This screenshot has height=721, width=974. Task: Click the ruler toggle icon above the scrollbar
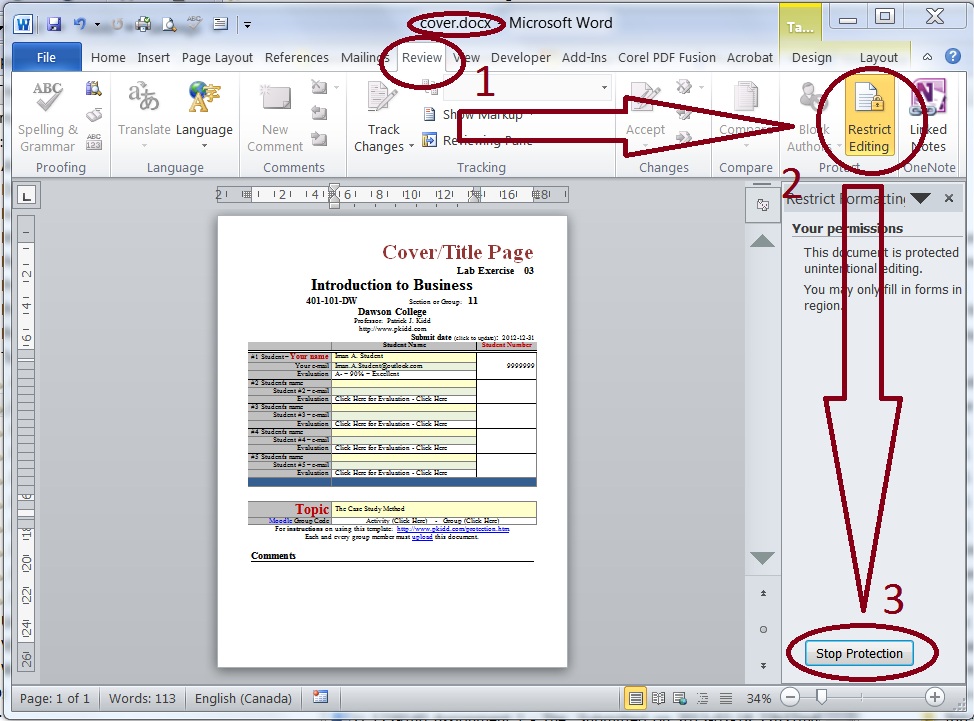(763, 205)
